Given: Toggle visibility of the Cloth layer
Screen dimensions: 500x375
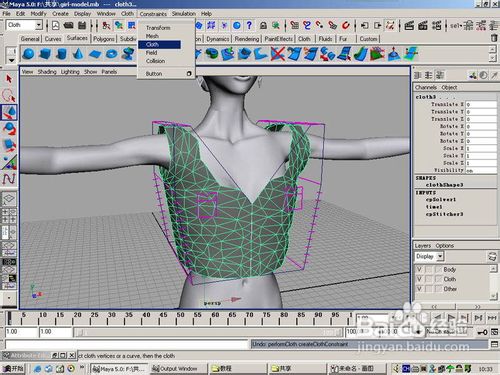Looking at the screenshot, I should 419,279.
